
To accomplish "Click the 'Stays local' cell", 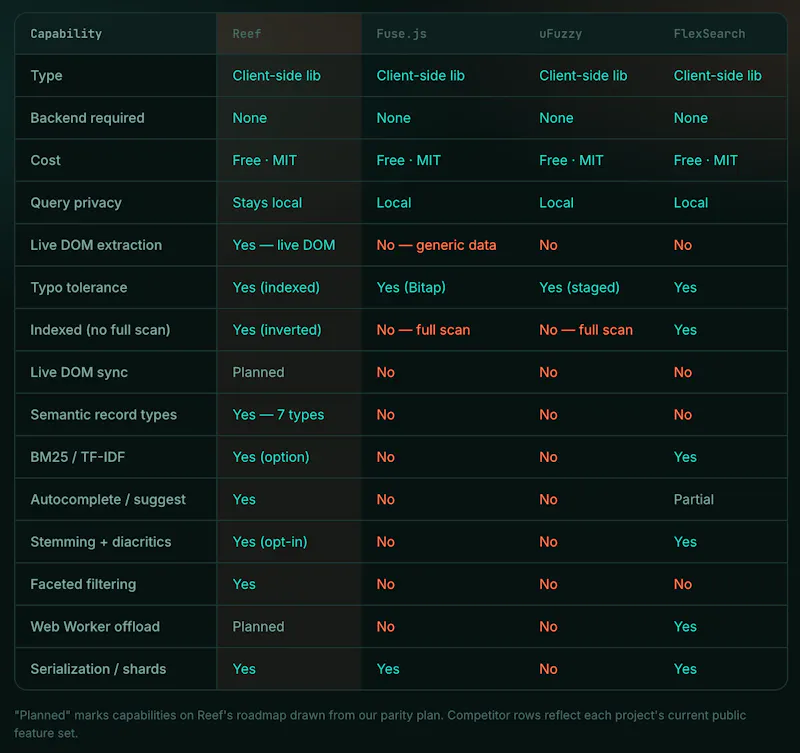I will 267,203.
